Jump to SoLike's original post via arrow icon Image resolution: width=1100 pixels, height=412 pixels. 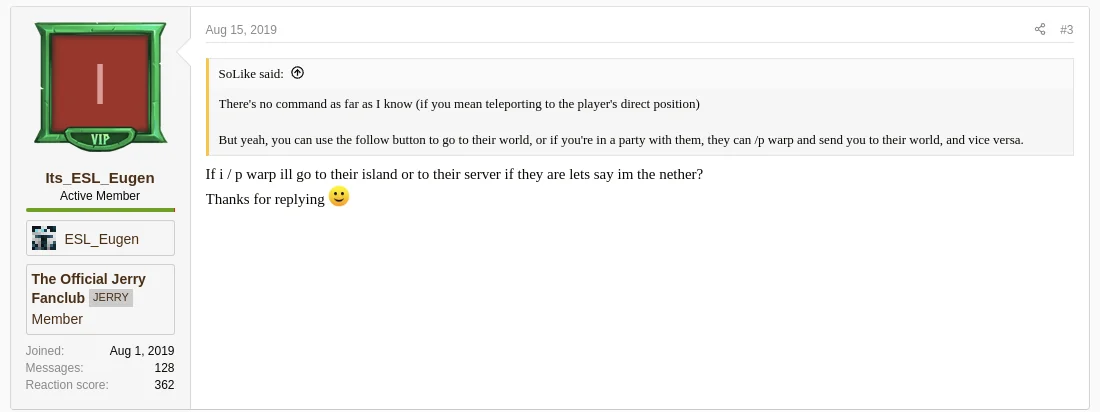tap(297, 73)
